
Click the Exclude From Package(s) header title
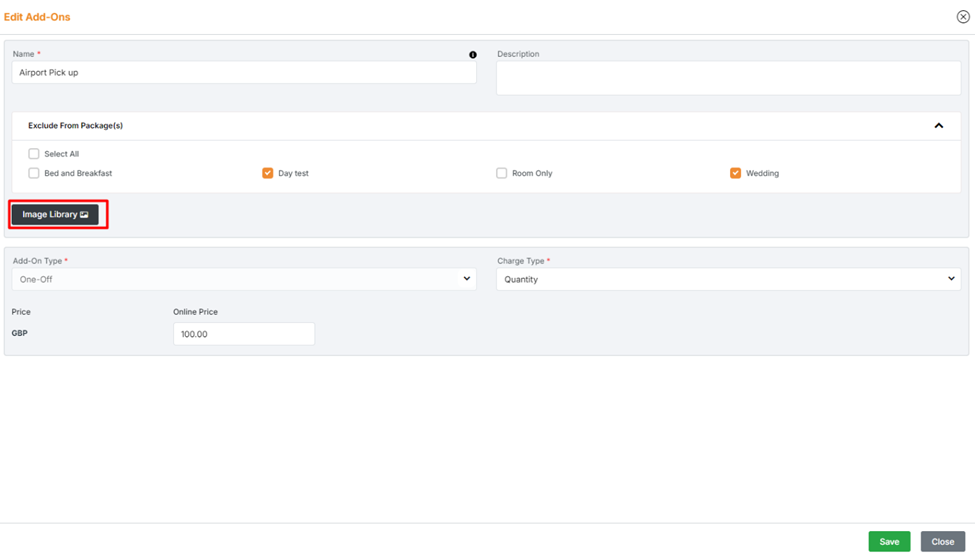75,126
